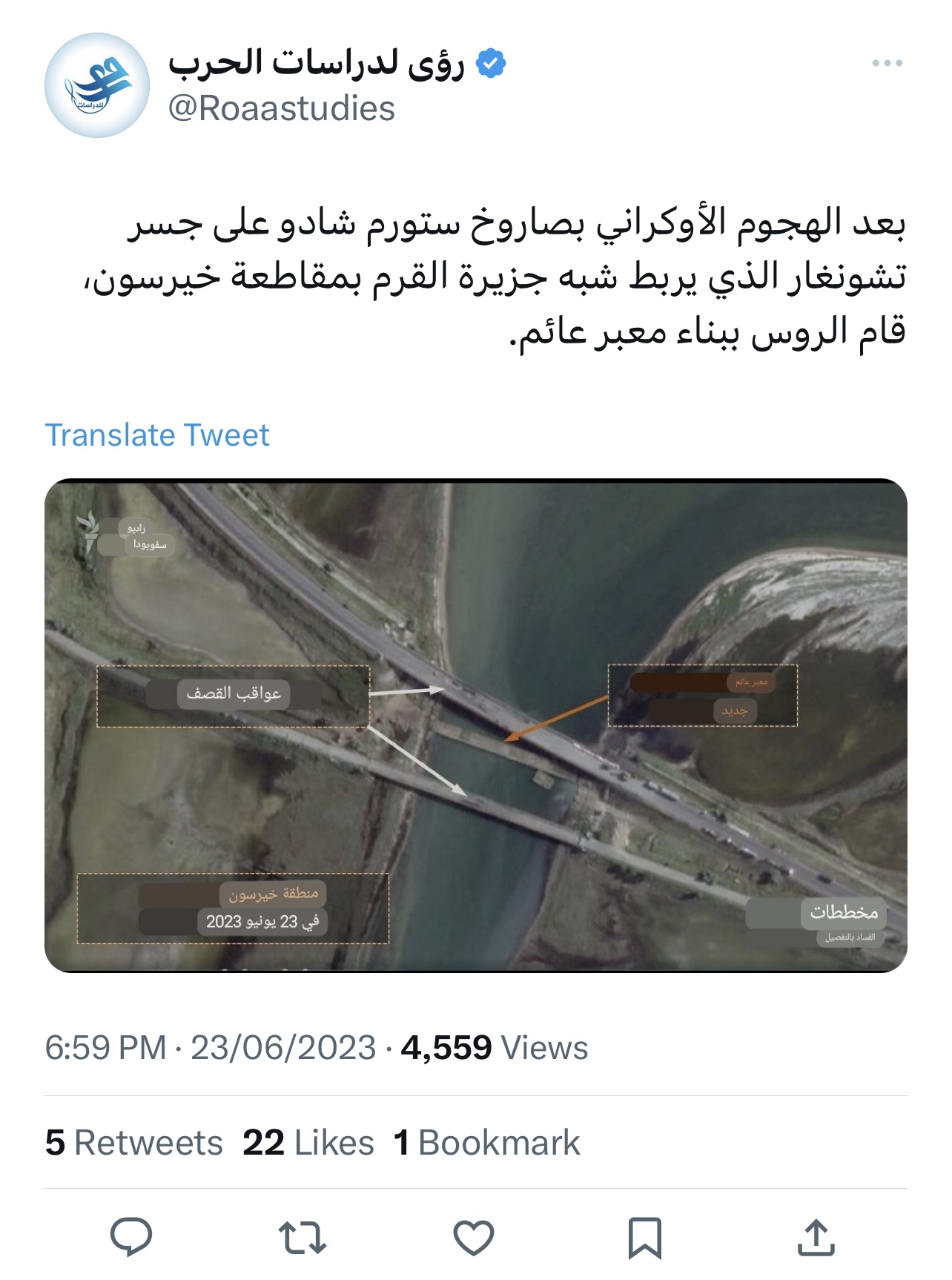This screenshot has width=952, height=1280.
Task: Click the Radio Svoboda logo watermark
Action: pos(125,535)
